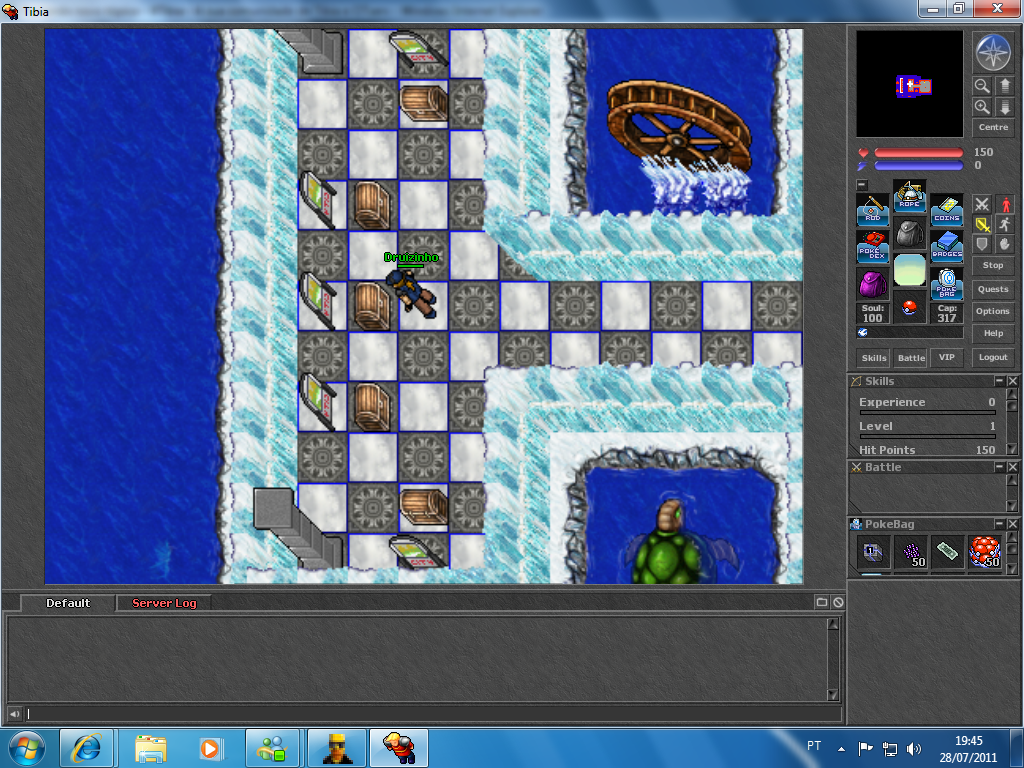
Task: Open Internet Explorer from the taskbar
Action: (x=87, y=748)
